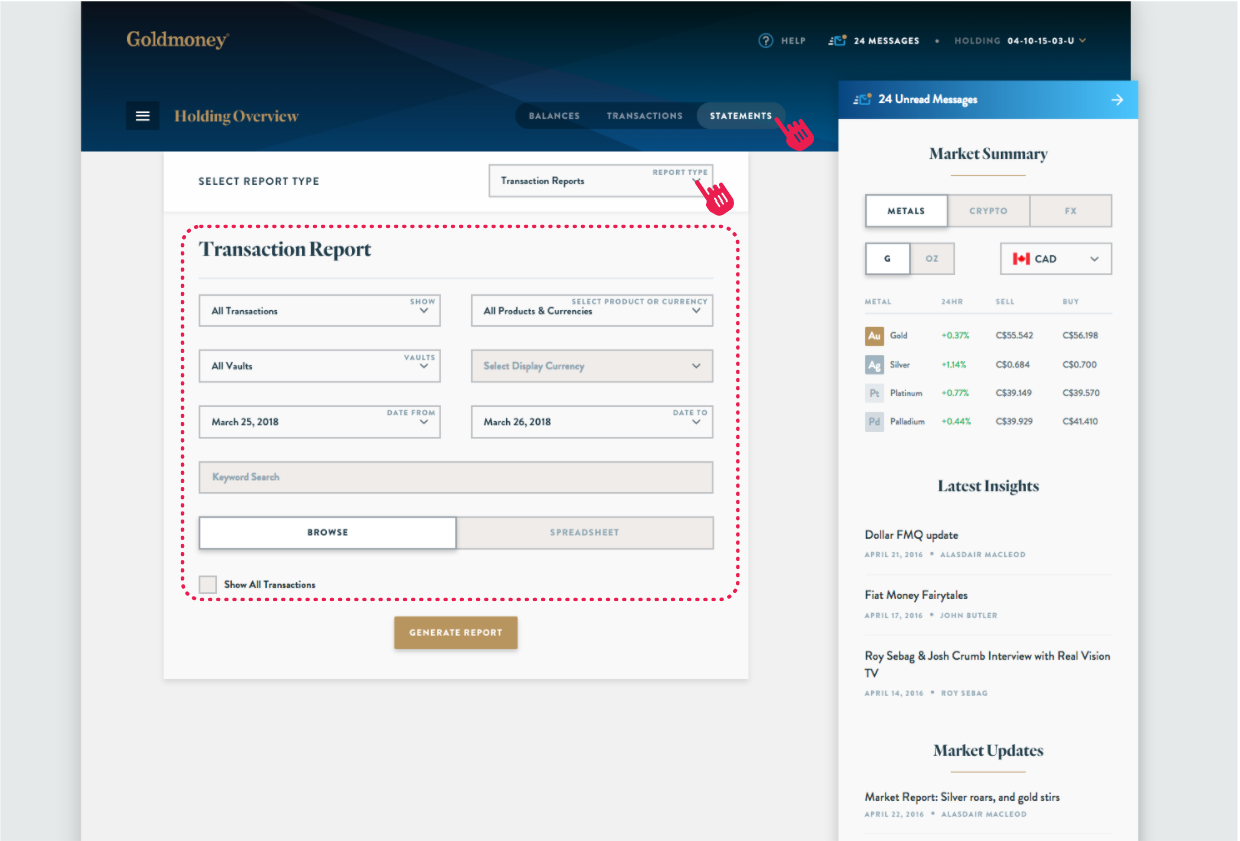Select the Metals market tab

pos(906,211)
